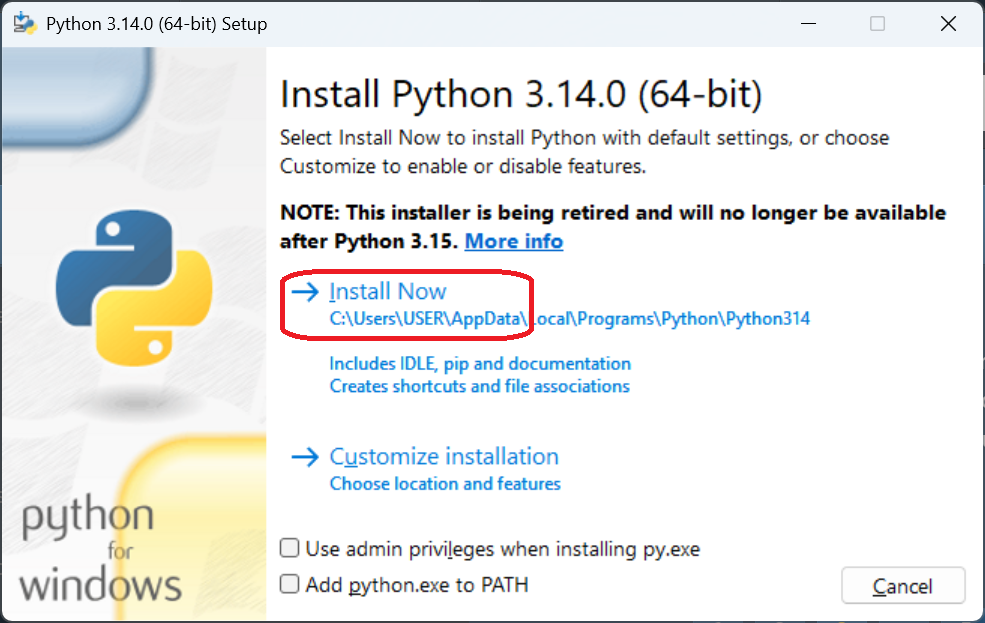Click Includes IDLE, pip and documentation text
The image size is (985, 623).
(x=480, y=363)
